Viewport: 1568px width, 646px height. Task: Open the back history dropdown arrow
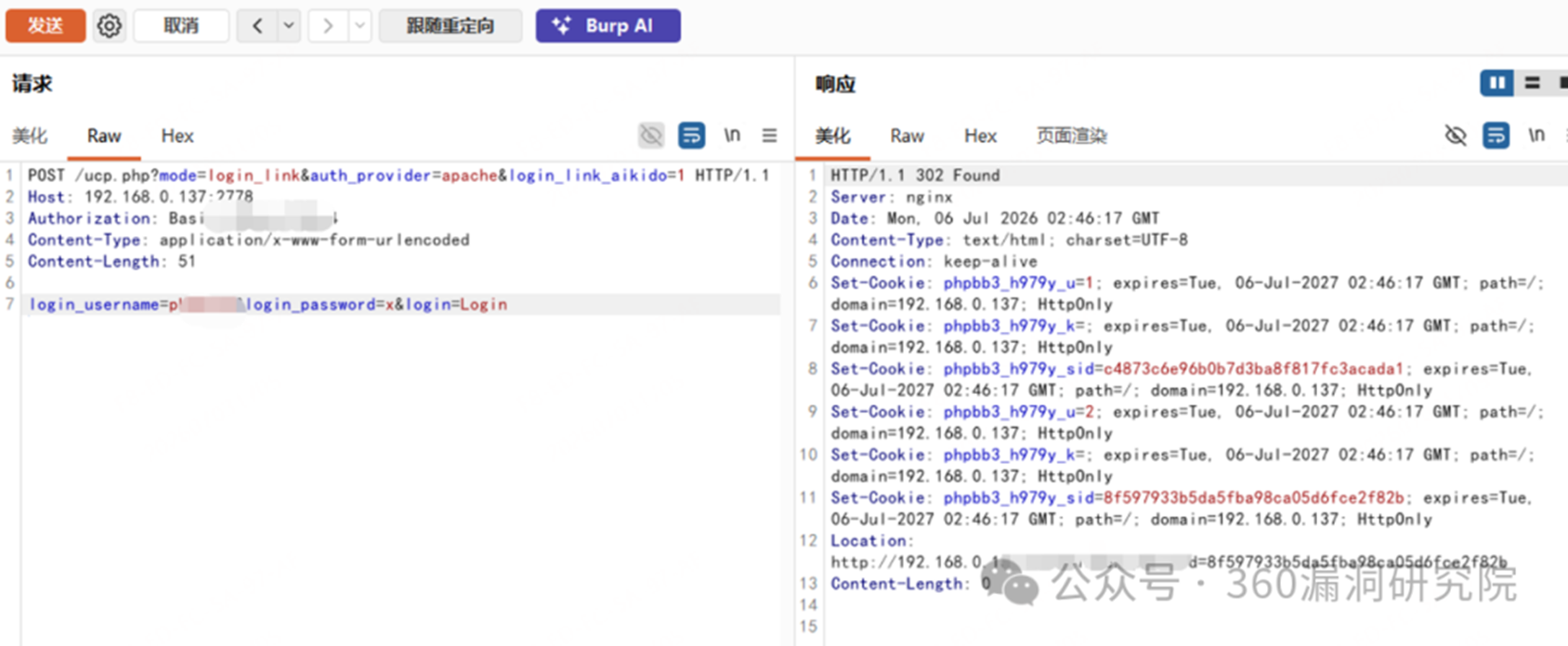click(289, 25)
